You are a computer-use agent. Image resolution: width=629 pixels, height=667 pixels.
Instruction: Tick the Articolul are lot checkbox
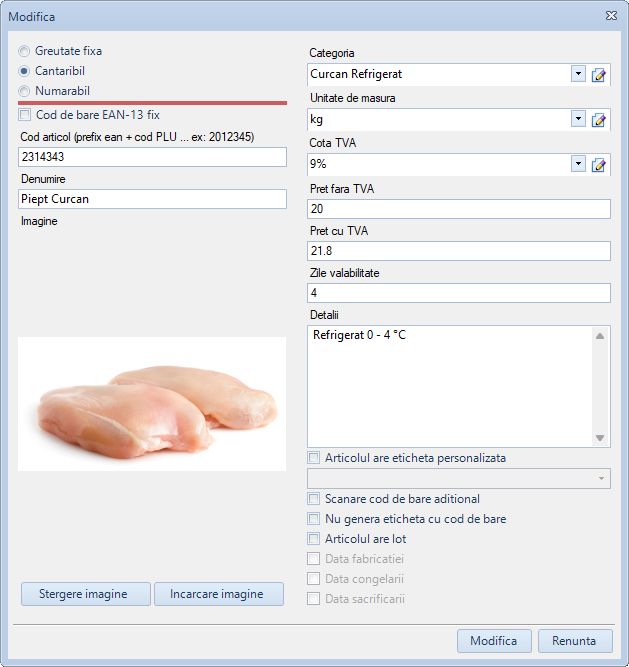tap(314, 539)
